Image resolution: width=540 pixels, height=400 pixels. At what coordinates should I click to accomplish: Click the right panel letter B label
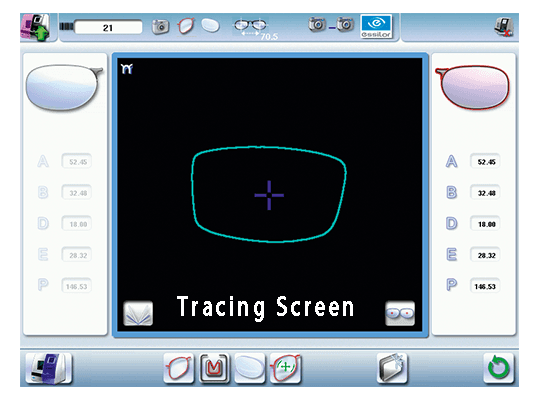tap(451, 192)
